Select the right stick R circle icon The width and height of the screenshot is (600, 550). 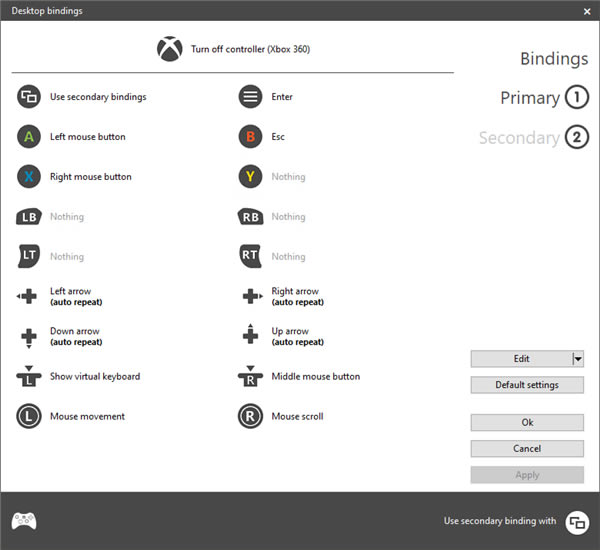pos(250,416)
